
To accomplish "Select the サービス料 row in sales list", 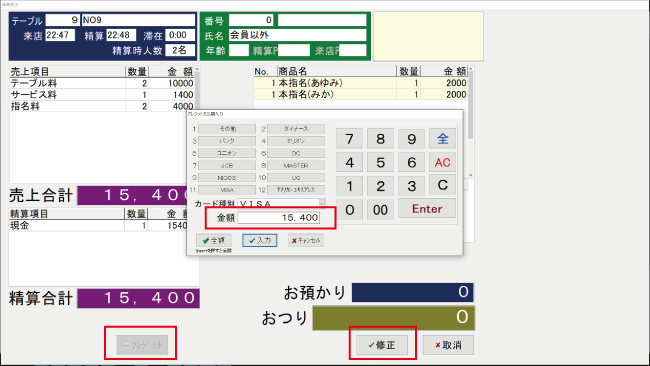I will coord(102,95).
